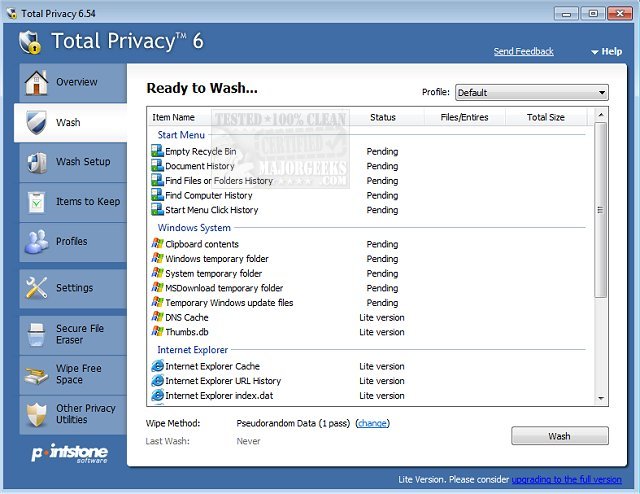Click Pending status of Clipboard contents
Image resolution: width=640 pixels, height=494 pixels.
(382, 244)
